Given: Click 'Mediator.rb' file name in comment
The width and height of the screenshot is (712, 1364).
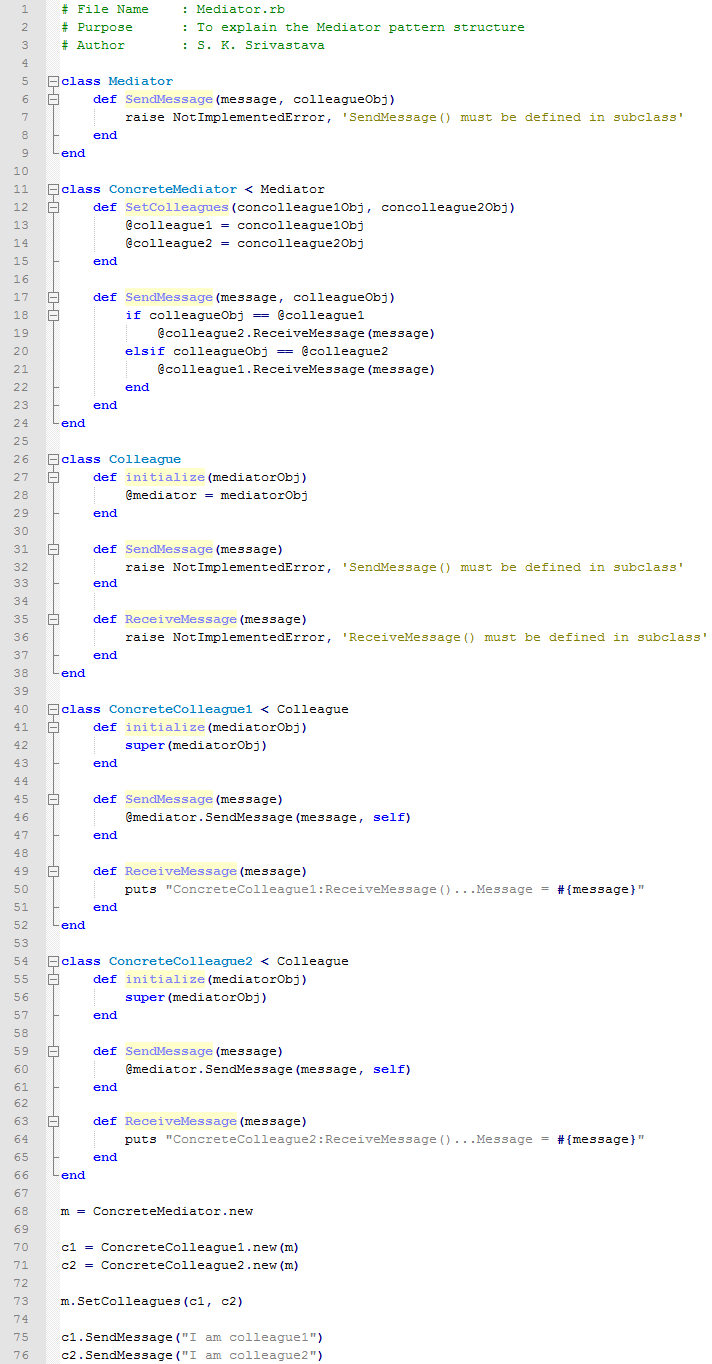Looking at the screenshot, I should pos(240,9).
